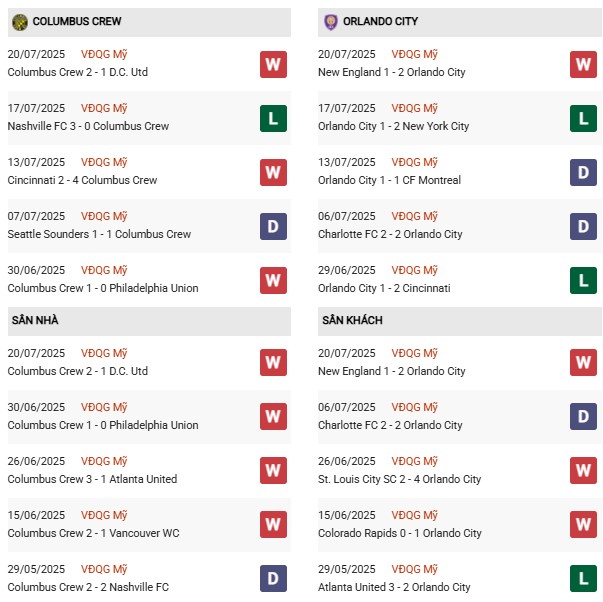Click the 30/06/2025 date in Columbus Crew's recent list
Viewport: 603px width, 602px height.
pos(36,270)
